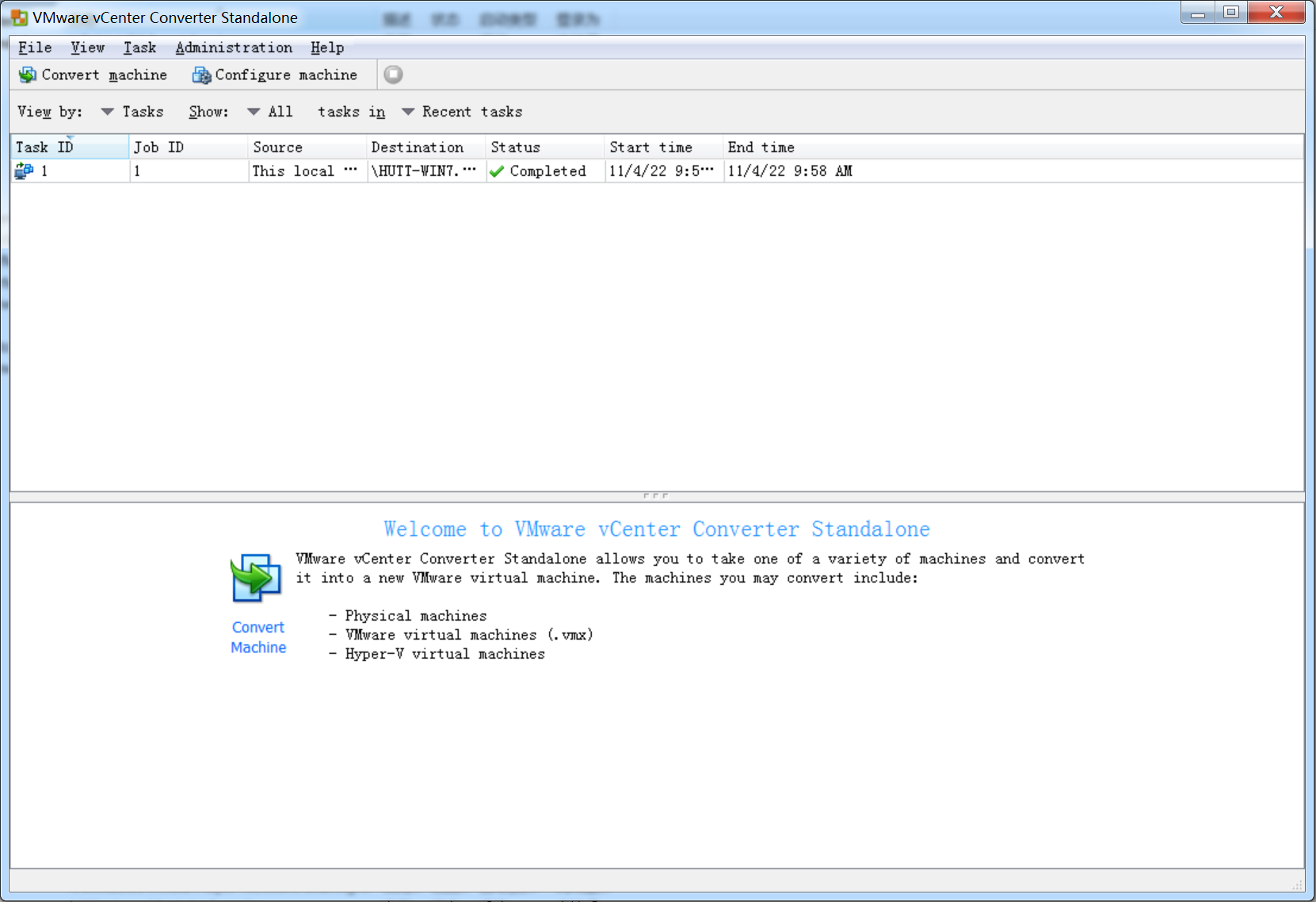Sort by Destination column header

coord(426,147)
